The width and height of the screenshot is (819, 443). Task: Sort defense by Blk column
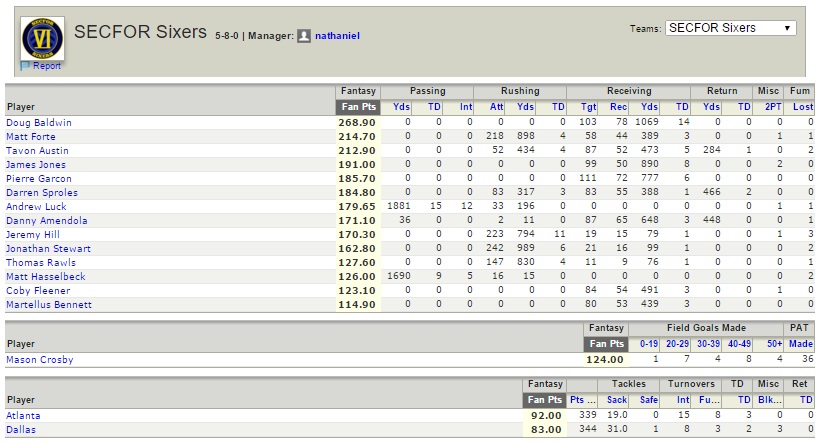[x=769, y=400]
